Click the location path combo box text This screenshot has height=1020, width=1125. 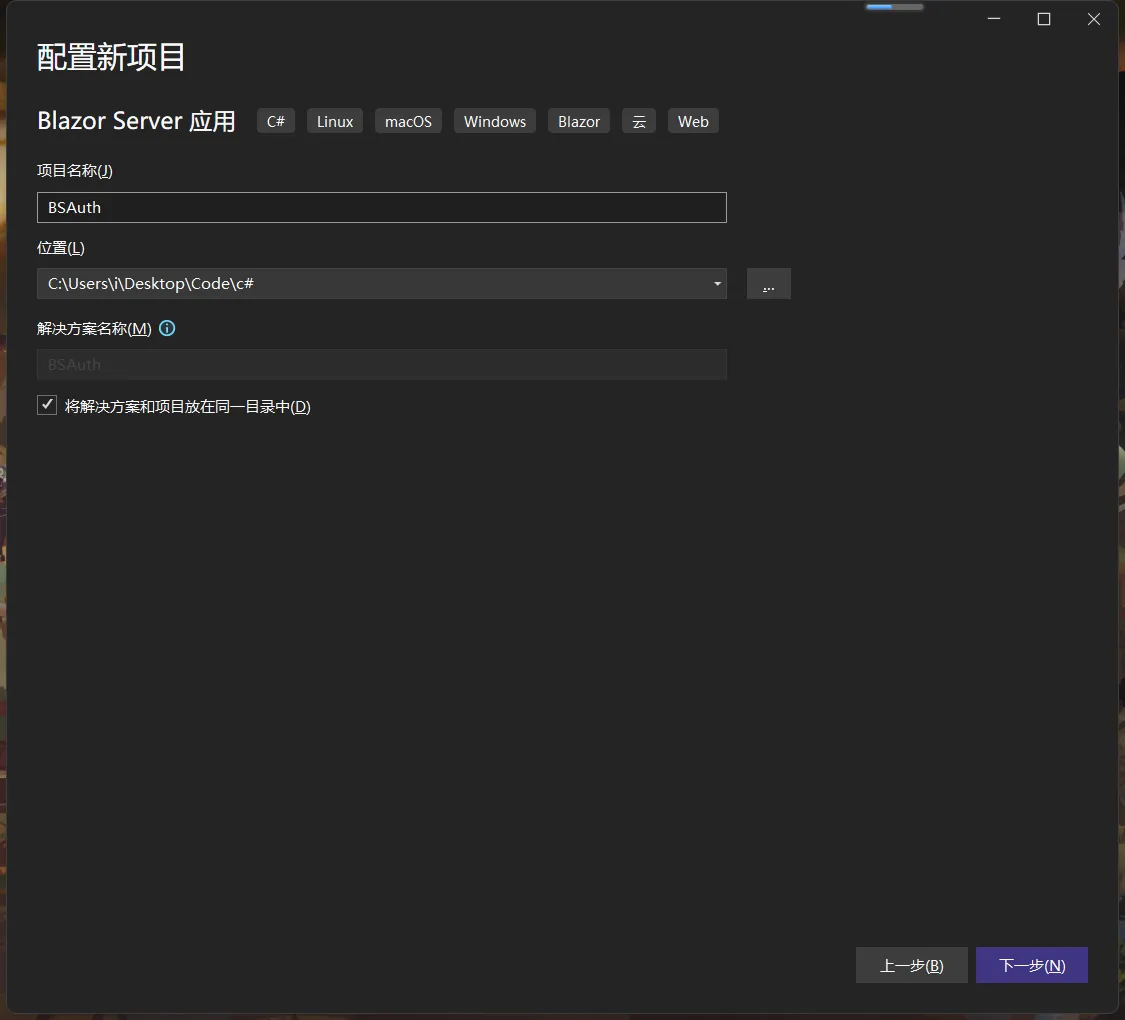click(370, 284)
